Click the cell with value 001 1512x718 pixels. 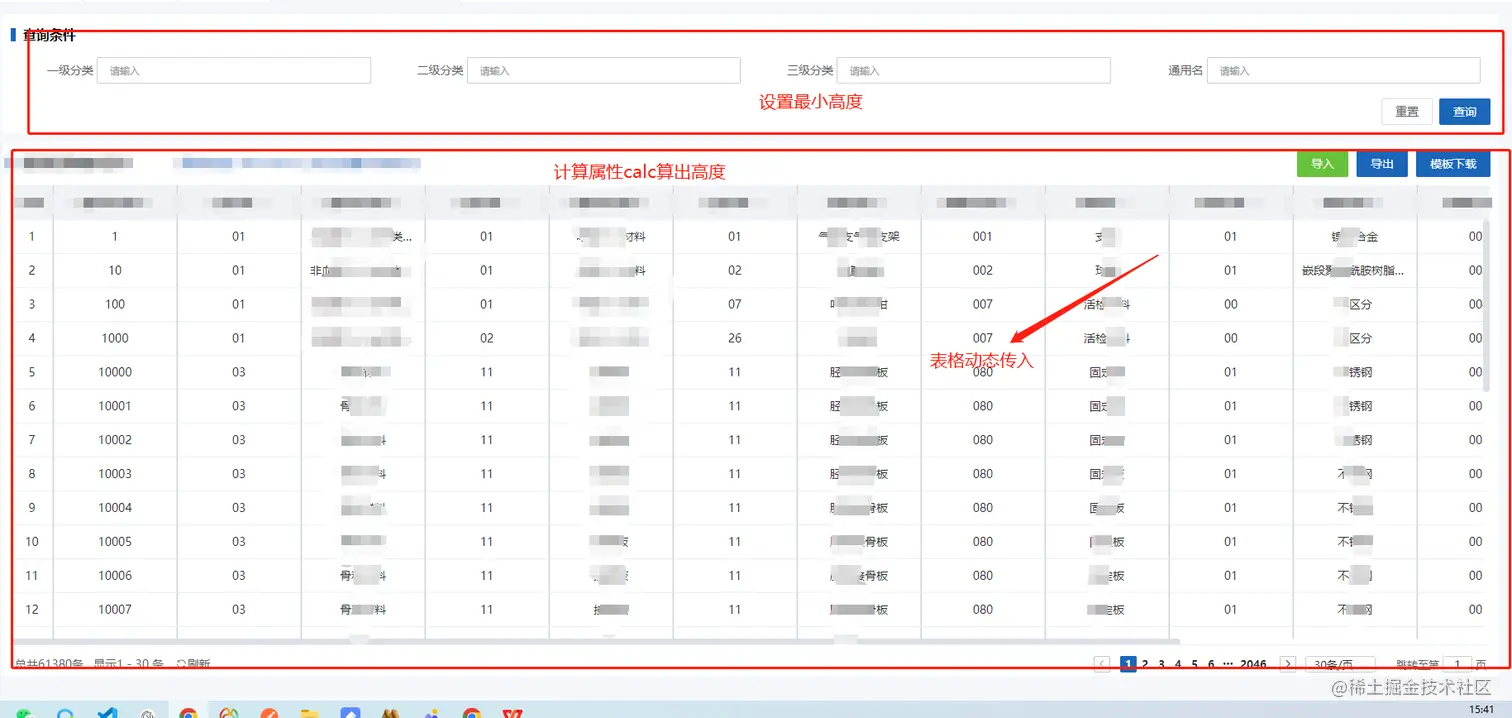(983, 237)
